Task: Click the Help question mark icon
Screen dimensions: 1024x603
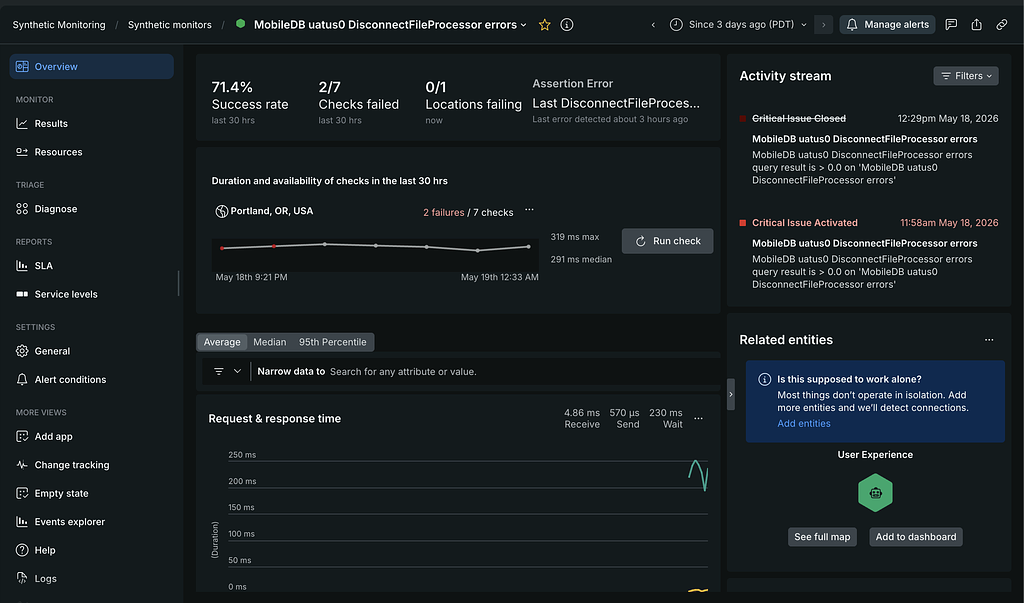Action: point(22,550)
